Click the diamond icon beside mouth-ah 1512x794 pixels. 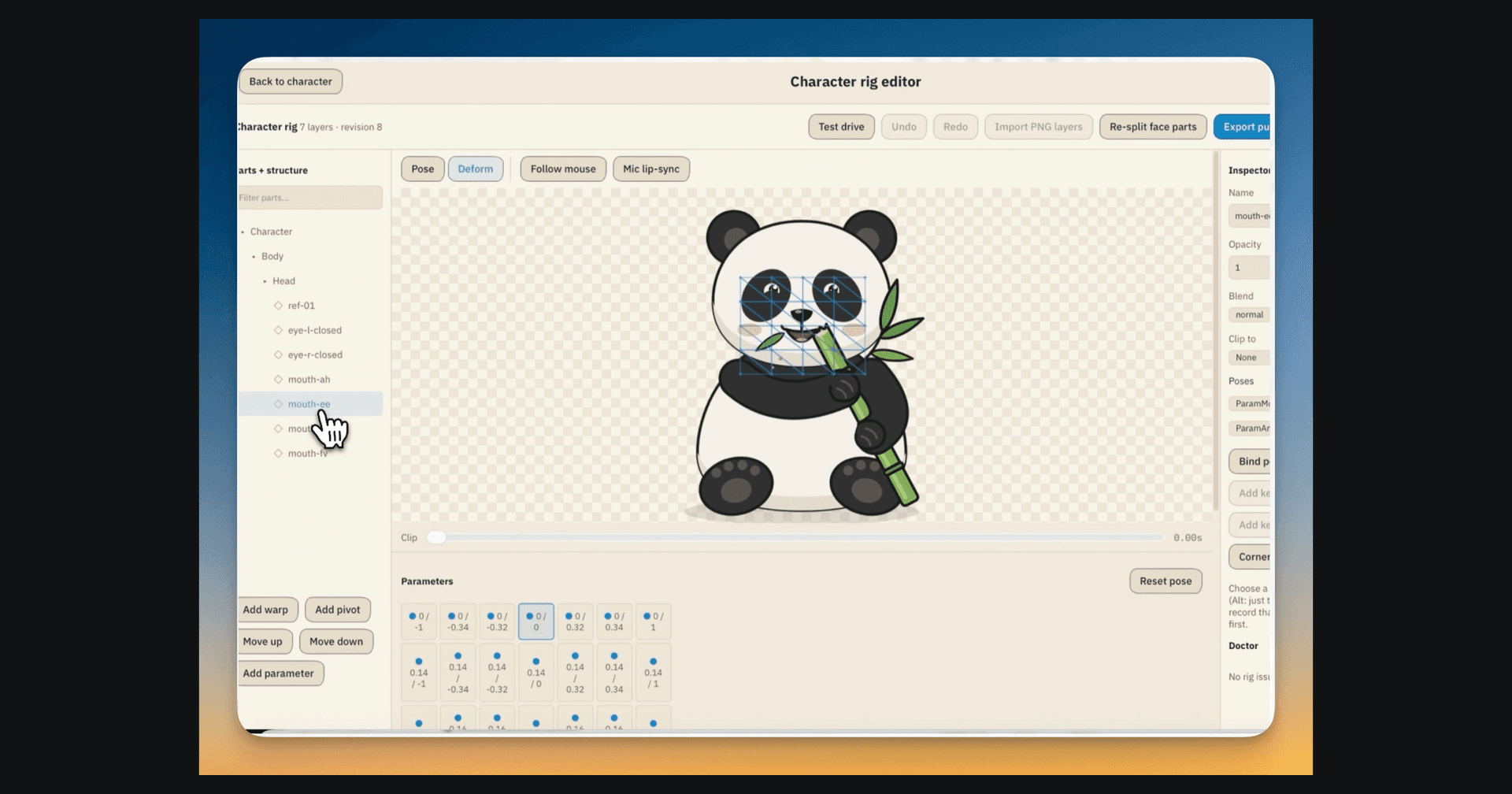(x=278, y=380)
